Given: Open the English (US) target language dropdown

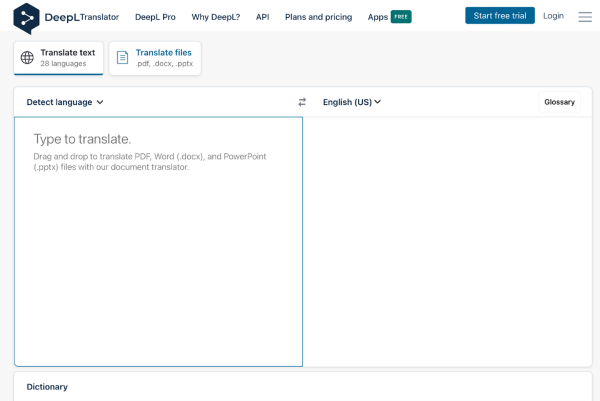Looking at the screenshot, I should tap(352, 102).
